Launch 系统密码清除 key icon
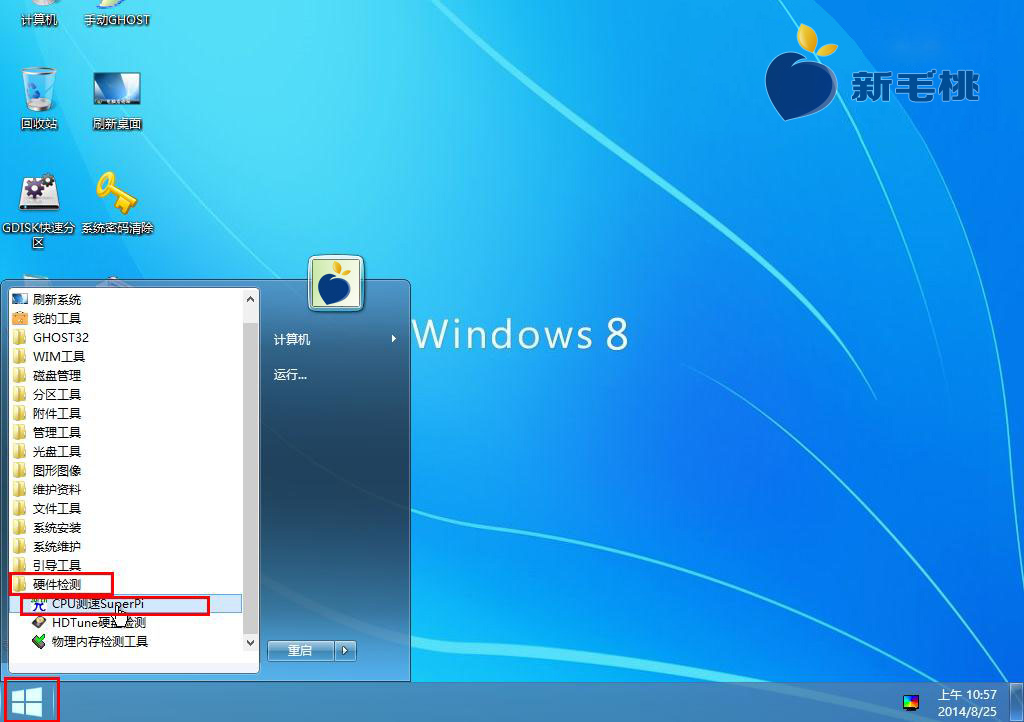 pos(117,203)
